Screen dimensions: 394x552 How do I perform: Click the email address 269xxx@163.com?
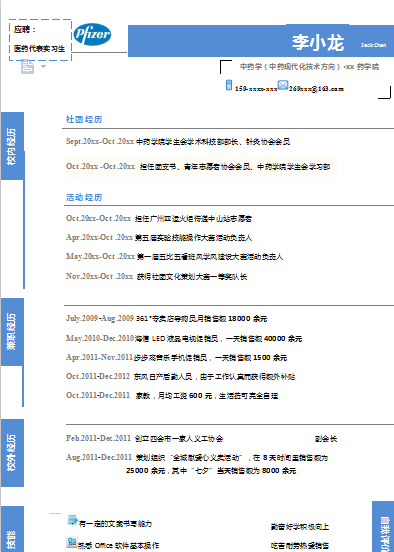316,89
